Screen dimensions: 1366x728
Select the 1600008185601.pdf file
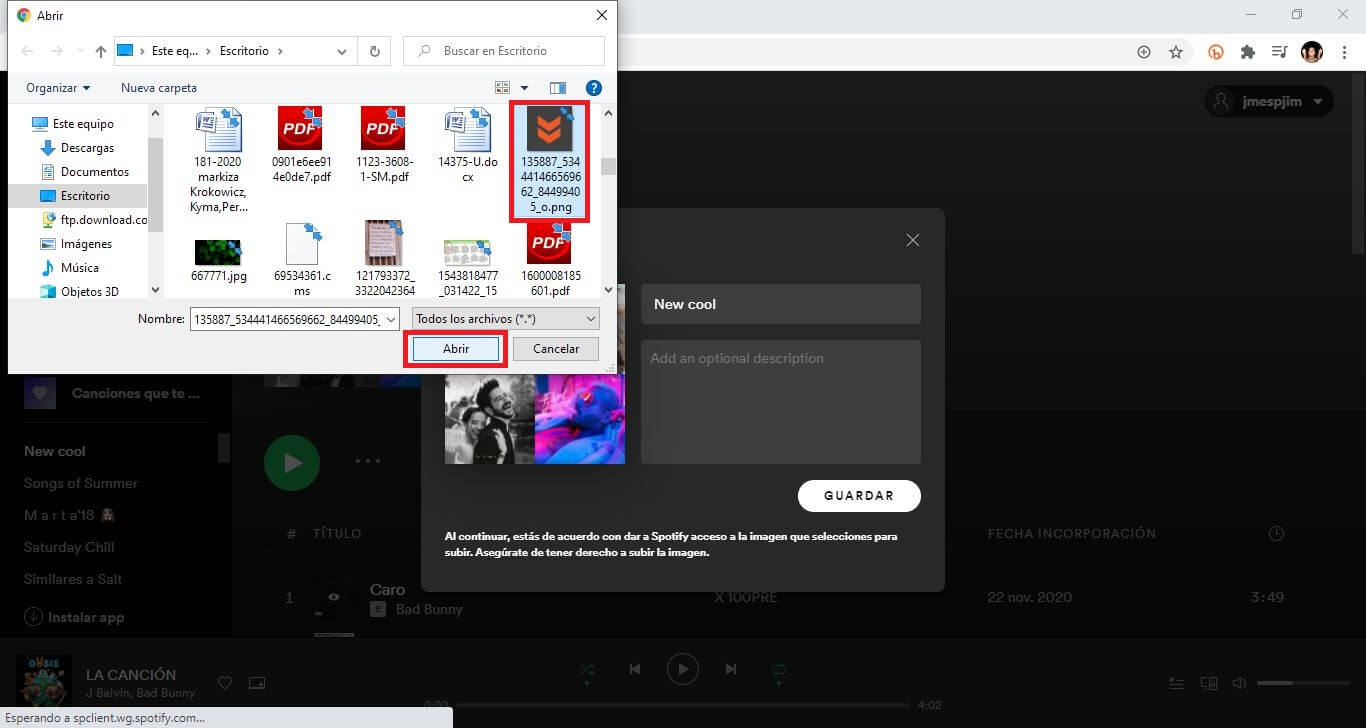550,259
